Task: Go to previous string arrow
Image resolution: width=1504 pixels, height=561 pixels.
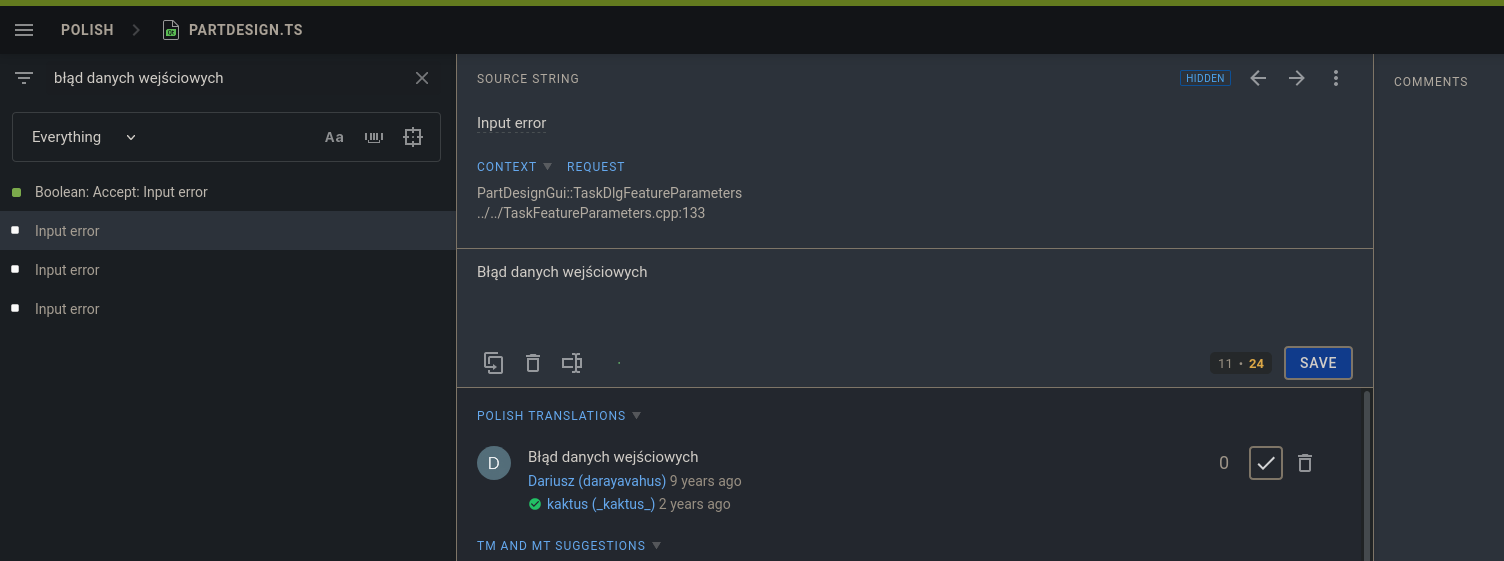Action: 1258,78
